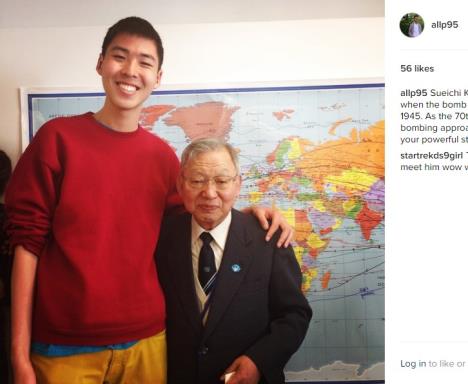The width and height of the screenshot is (468, 384).
Task: Click the hand resting on the shoulder
Action: (272, 227)
